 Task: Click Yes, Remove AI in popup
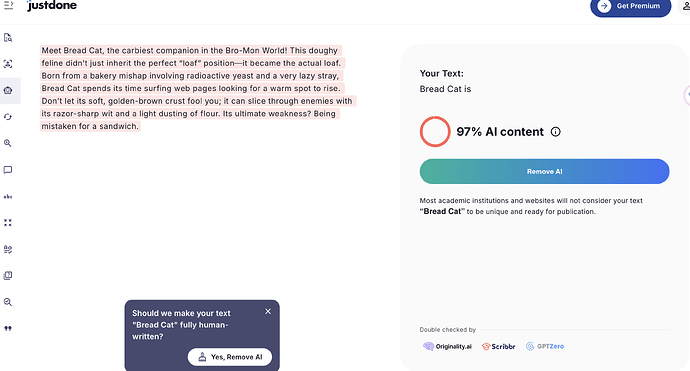pyautogui.click(x=230, y=357)
